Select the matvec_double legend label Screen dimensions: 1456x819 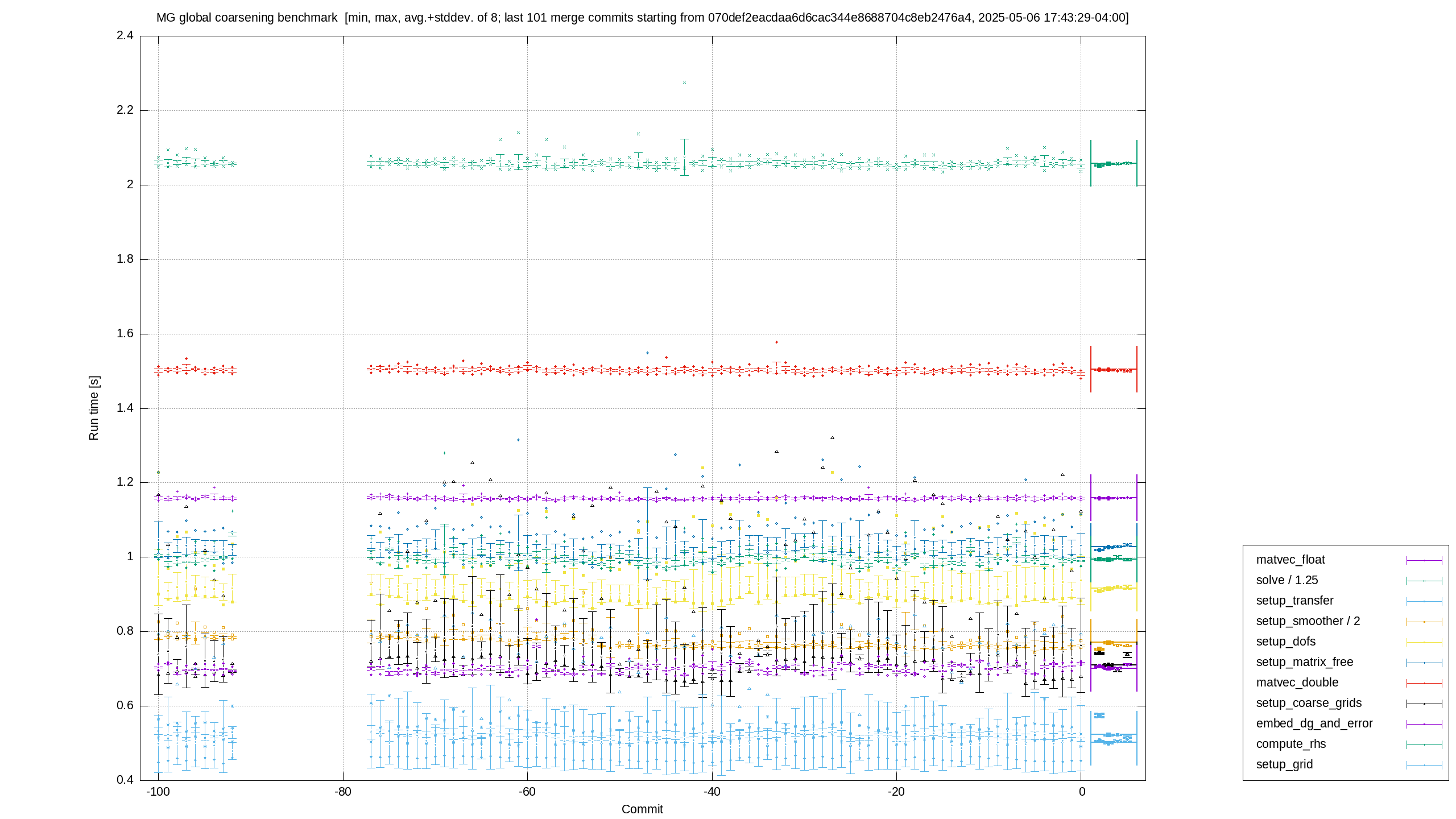pyautogui.click(x=1297, y=682)
